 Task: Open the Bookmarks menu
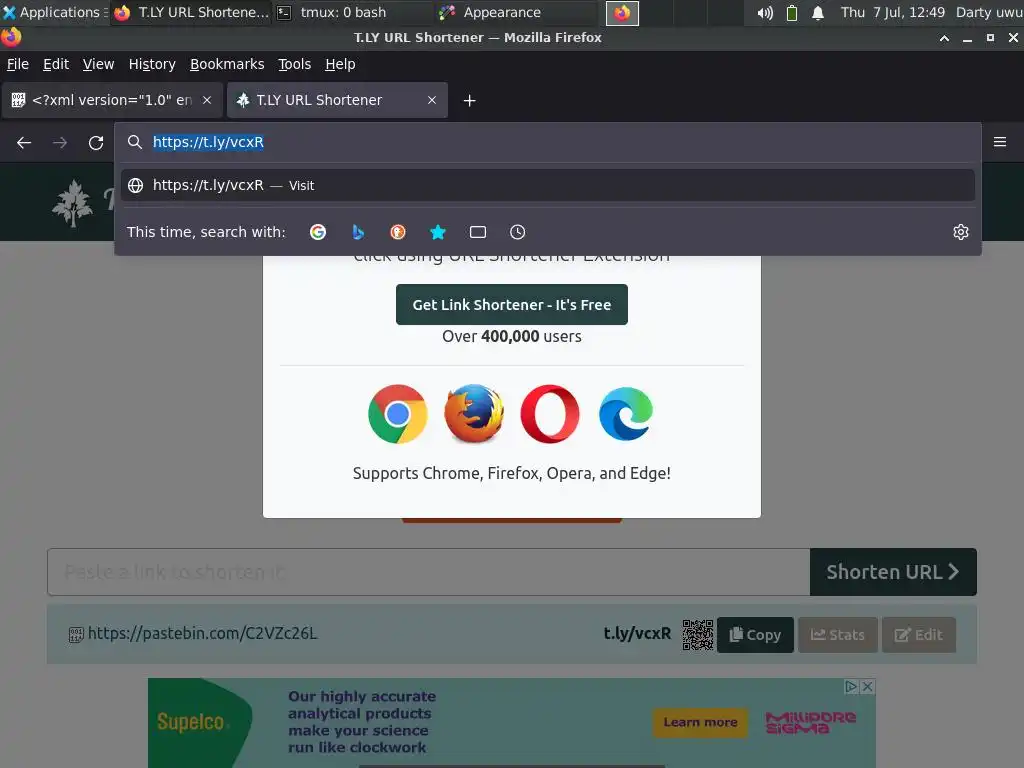tap(227, 64)
